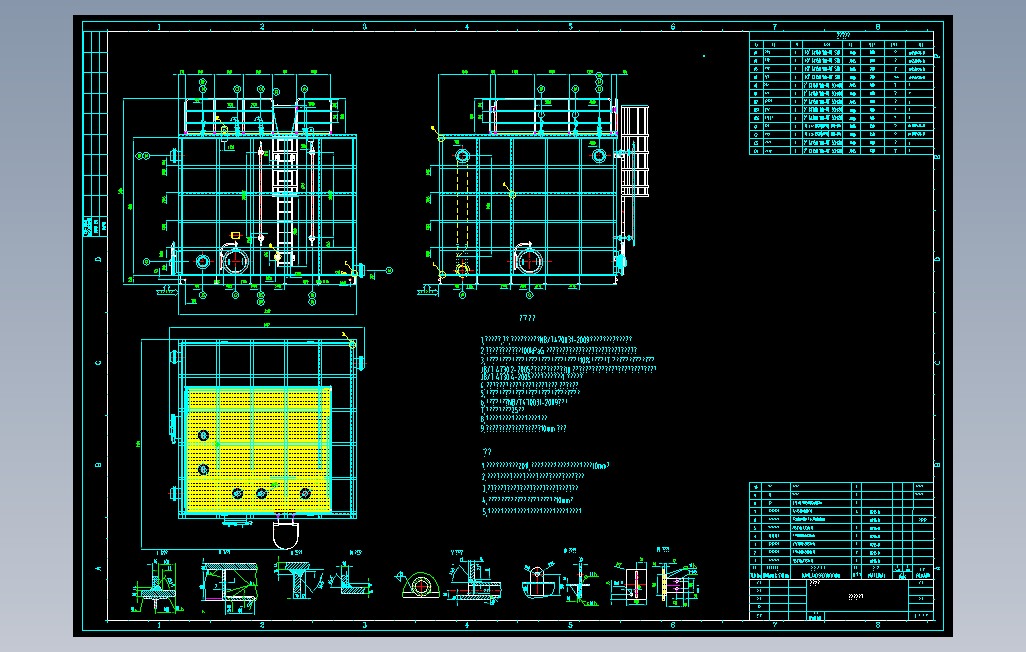1026x652 pixels.
Task: Select the side elevation view with cage ladder
Action: click(x=533, y=183)
